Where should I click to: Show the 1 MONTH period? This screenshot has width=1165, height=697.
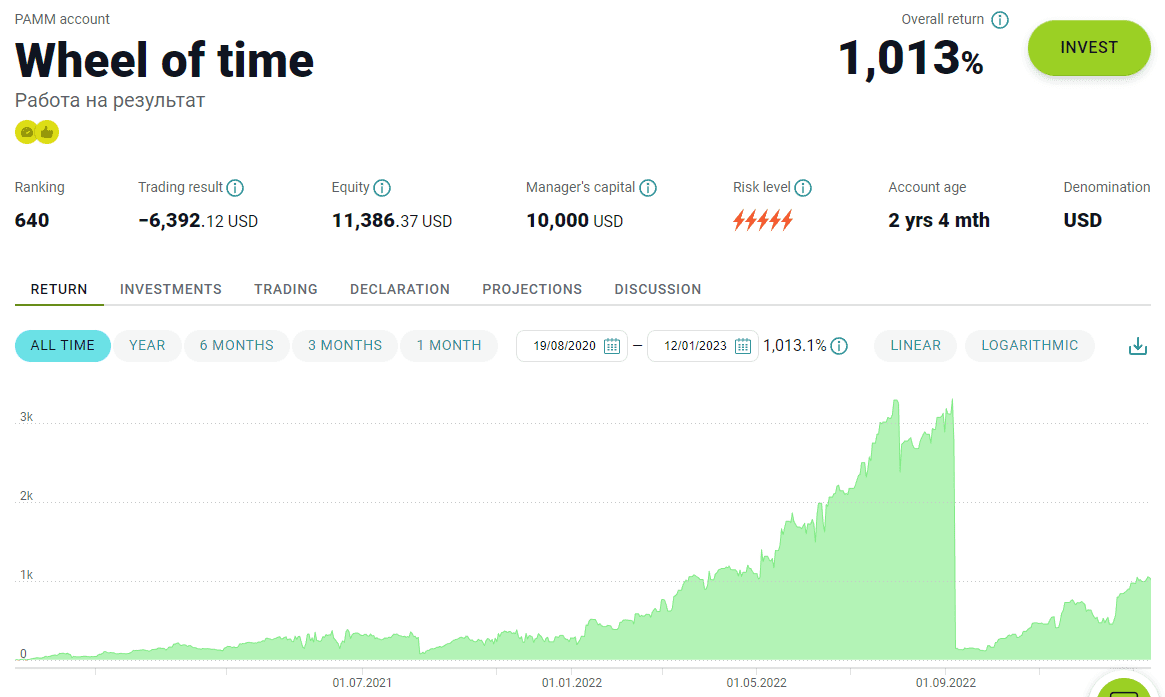(x=449, y=346)
